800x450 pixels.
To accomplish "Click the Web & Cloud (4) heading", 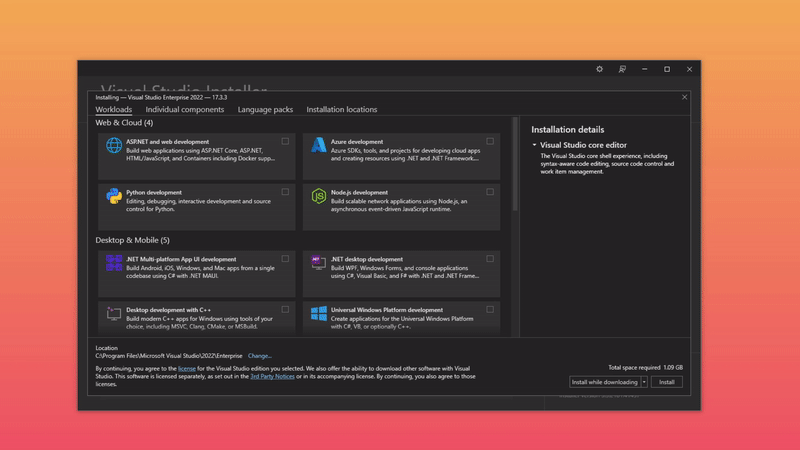I will pyautogui.click(x=124, y=122).
